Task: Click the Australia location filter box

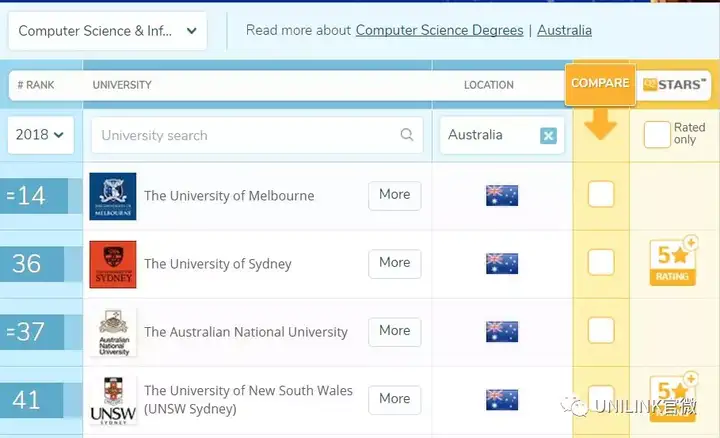Action: (502, 135)
